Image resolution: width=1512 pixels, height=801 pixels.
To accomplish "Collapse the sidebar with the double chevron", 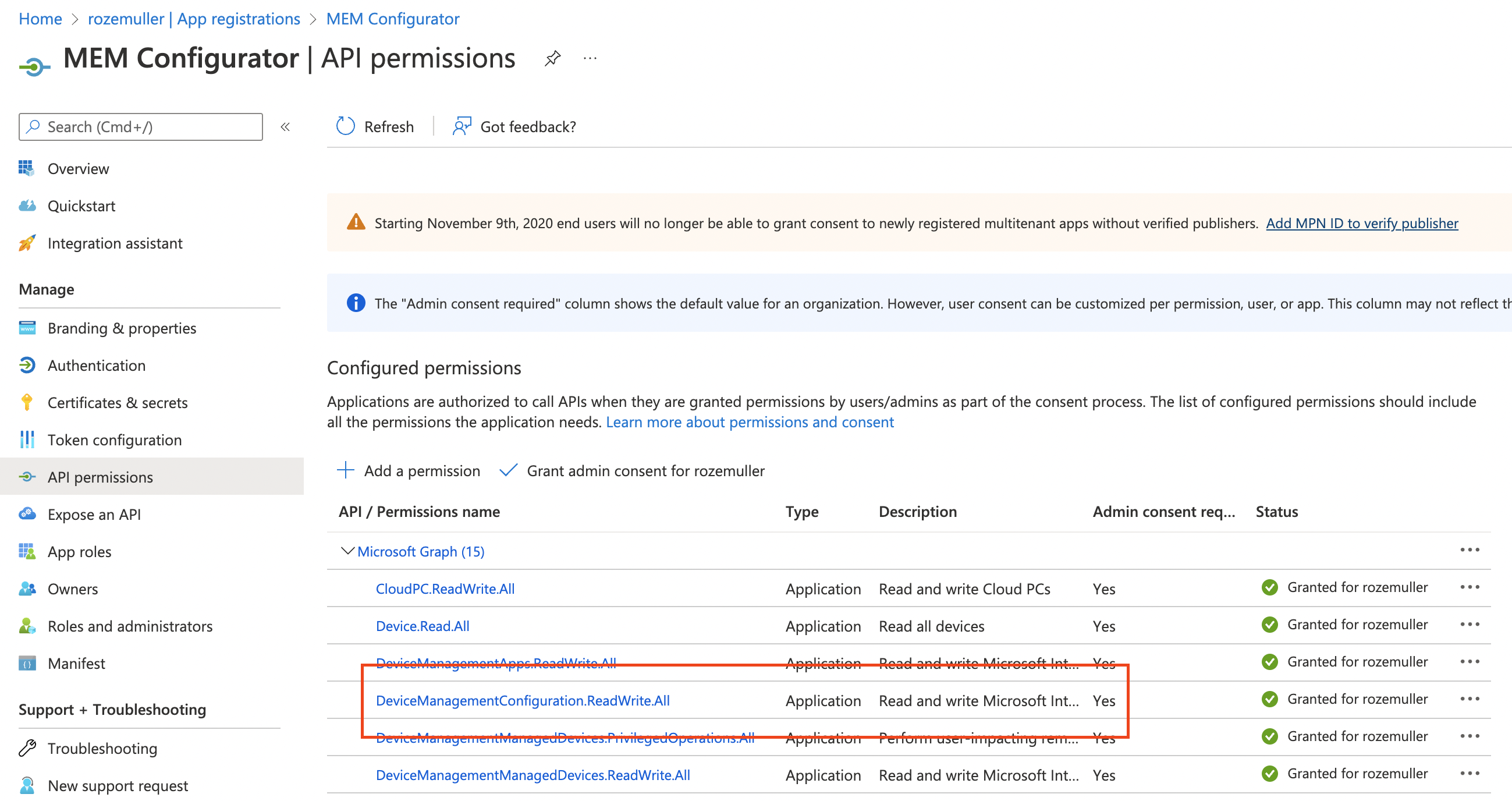I will point(285,126).
